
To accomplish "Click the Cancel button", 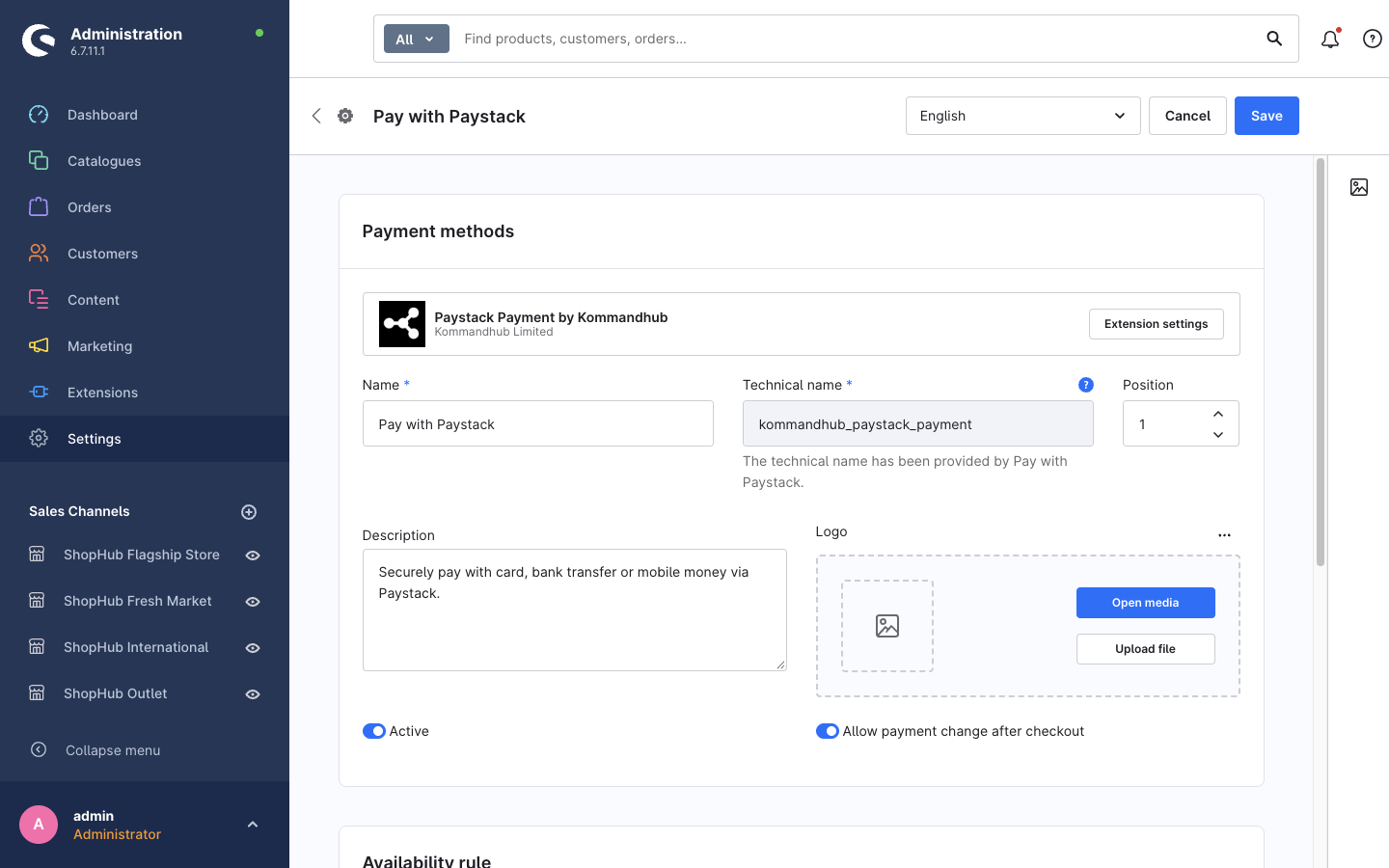I will (x=1187, y=116).
